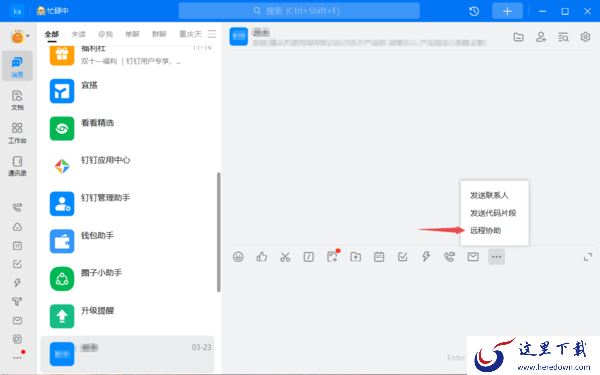Create a schedule from the chat toolbar calendar icon
The width and height of the screenshot is (600, 375).
[379, 257]
